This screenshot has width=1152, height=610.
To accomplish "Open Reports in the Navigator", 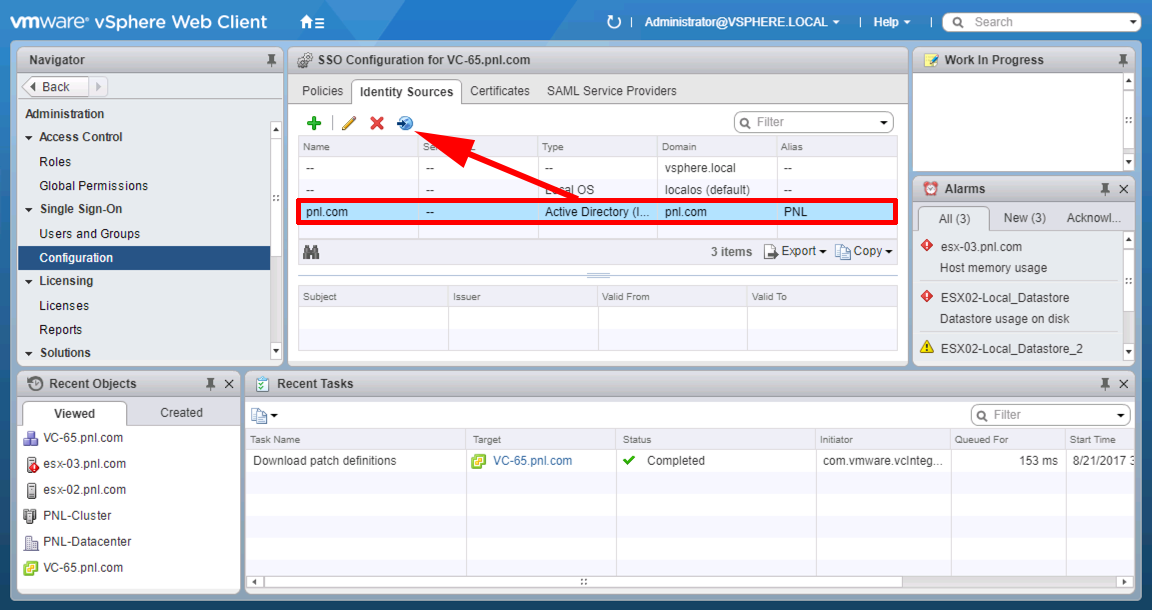I will [60, 330].
